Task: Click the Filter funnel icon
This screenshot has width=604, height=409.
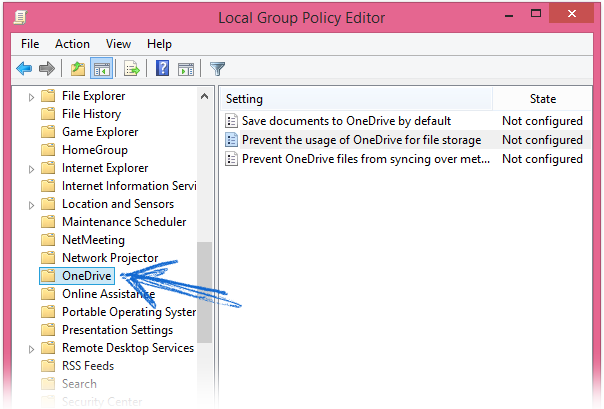Action: point(217,69)
